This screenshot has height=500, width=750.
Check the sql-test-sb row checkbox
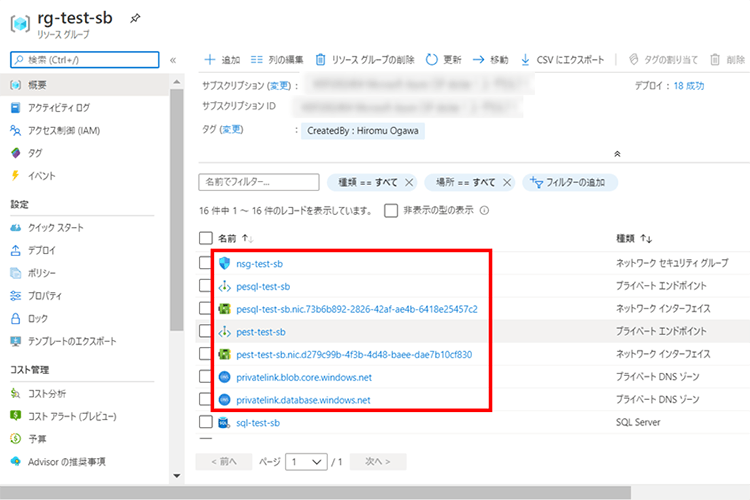tap(206, 422)
